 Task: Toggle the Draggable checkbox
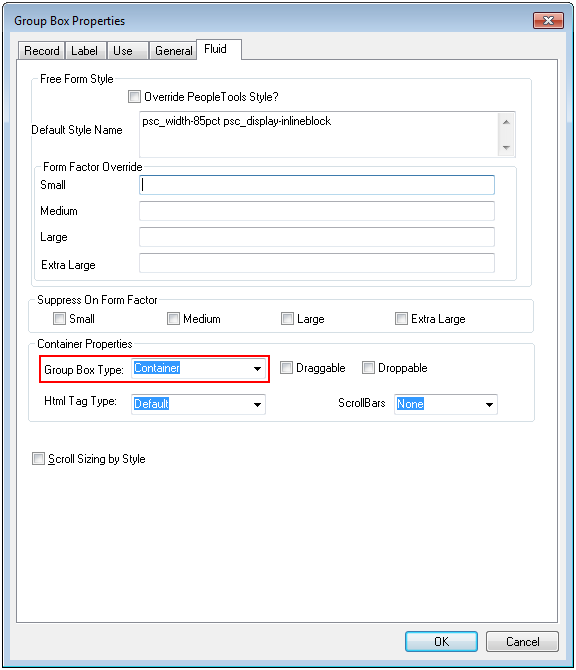point(286,368)
